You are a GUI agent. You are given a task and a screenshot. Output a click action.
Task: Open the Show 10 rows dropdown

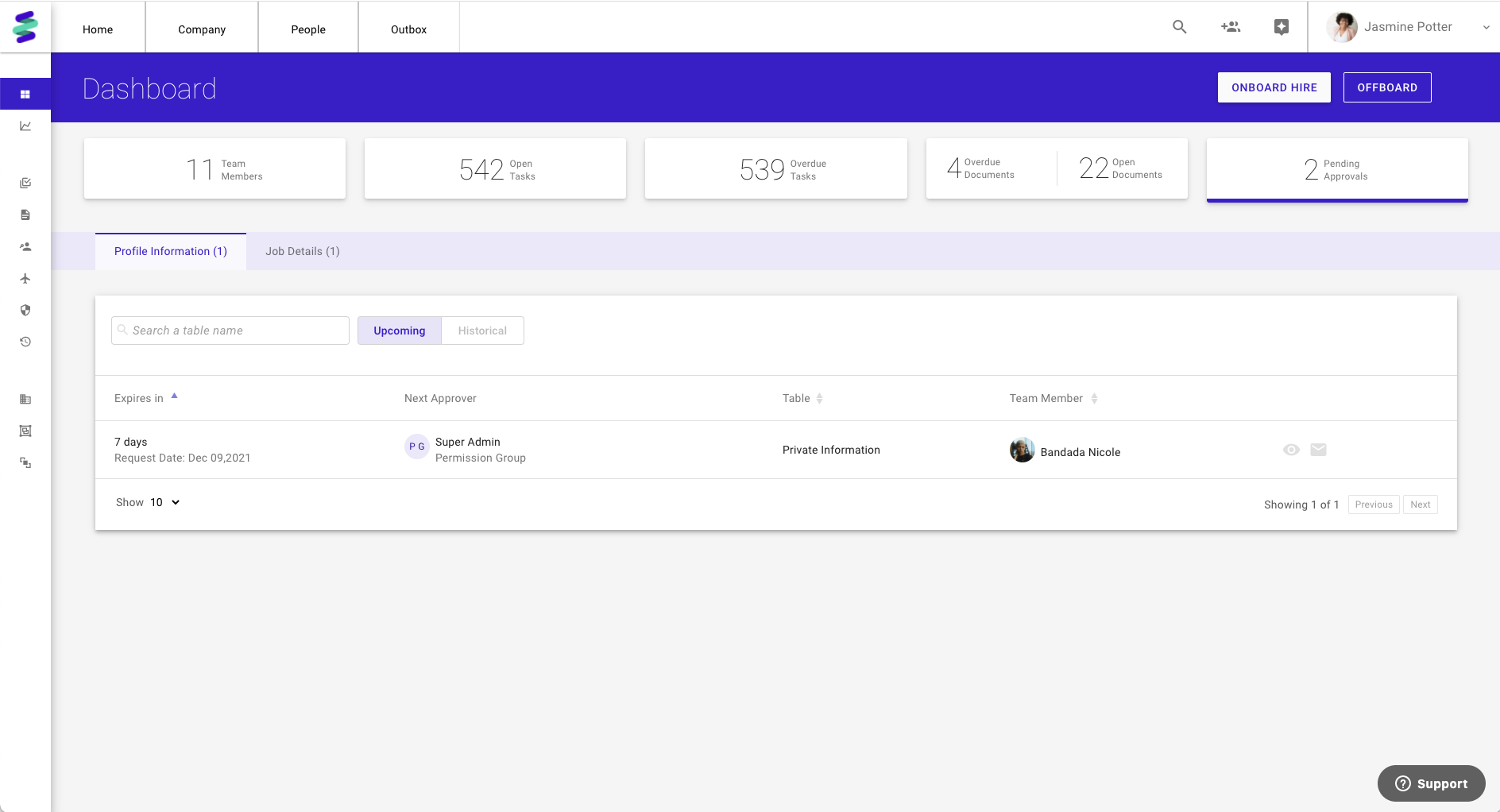coord(166,502)
